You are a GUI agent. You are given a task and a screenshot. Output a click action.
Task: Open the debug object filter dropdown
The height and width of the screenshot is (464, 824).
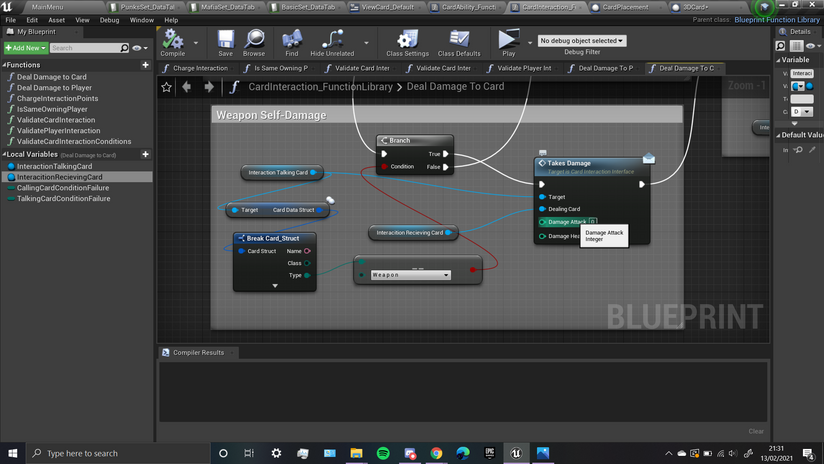click(x=582, y=40)
